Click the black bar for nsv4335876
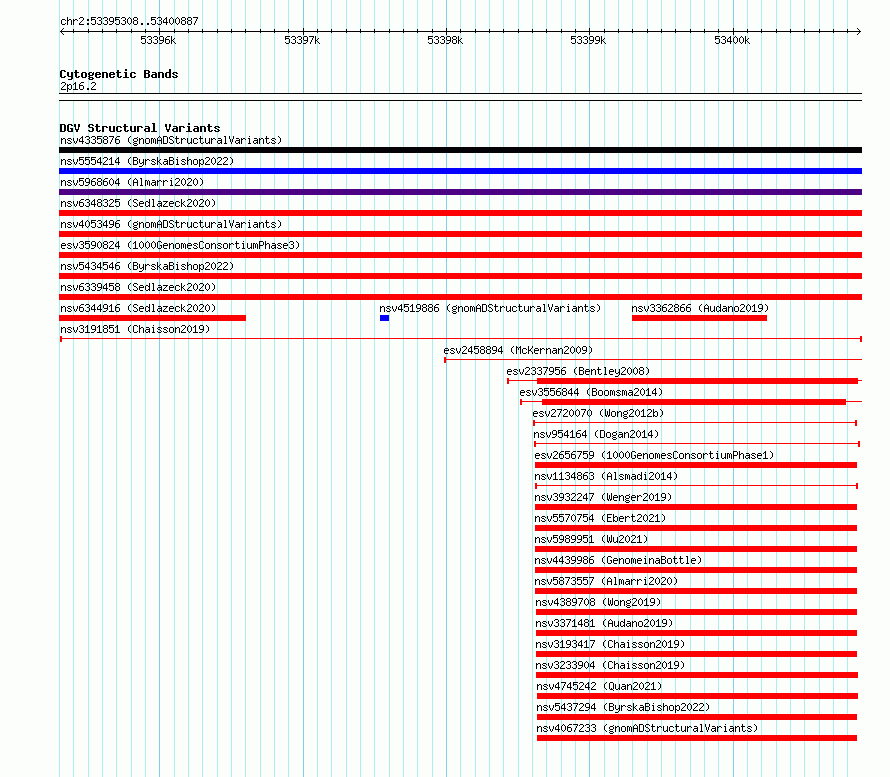The image size is (890, 777). pos(460,150)
